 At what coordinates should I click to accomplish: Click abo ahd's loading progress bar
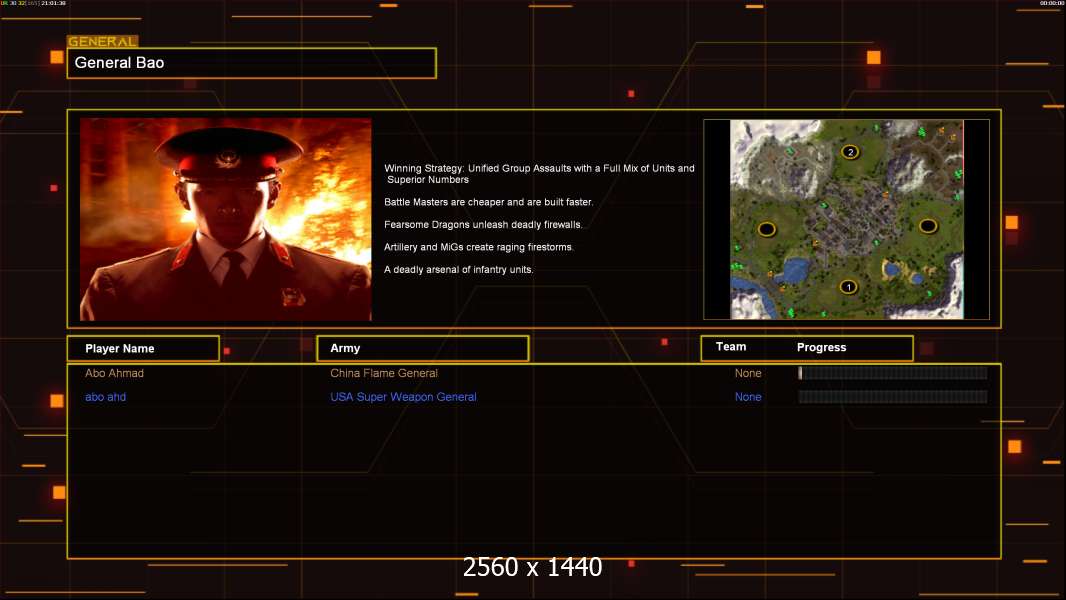[x=893, y=396]
